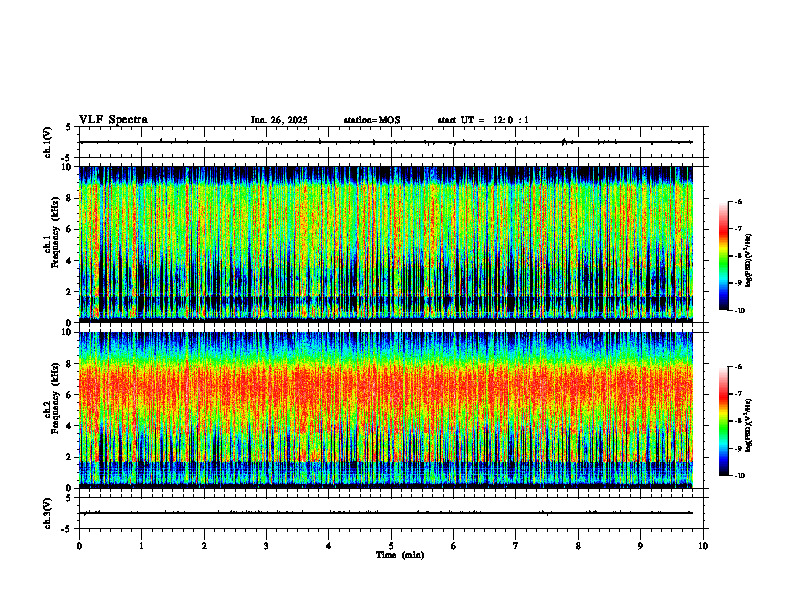Click the "VLF Spectra" title text

[x=113, y=120]
